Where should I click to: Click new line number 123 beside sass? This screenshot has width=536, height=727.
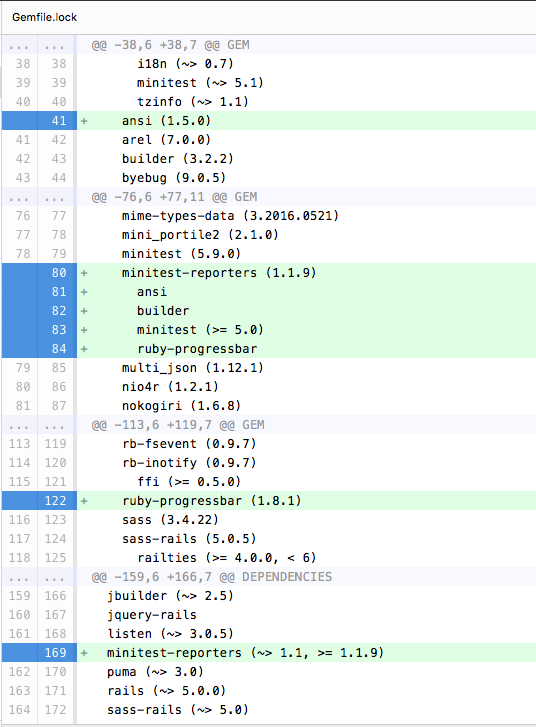coord(55,520)
